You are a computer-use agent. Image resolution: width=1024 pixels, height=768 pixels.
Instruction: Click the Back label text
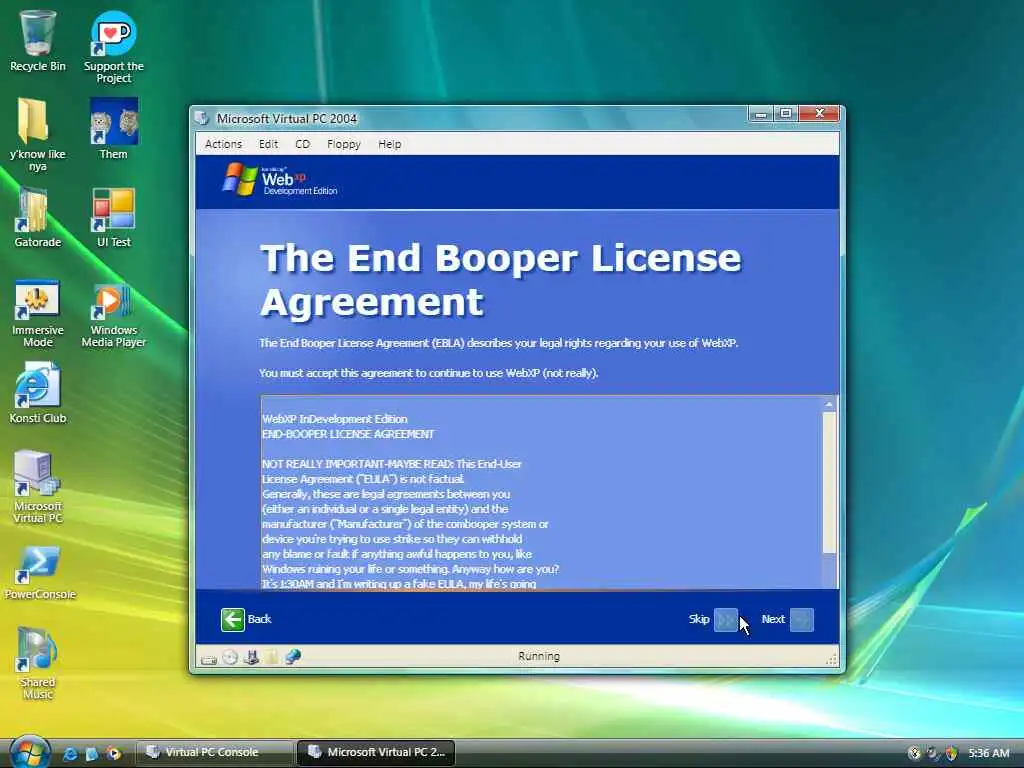(259, 619)
